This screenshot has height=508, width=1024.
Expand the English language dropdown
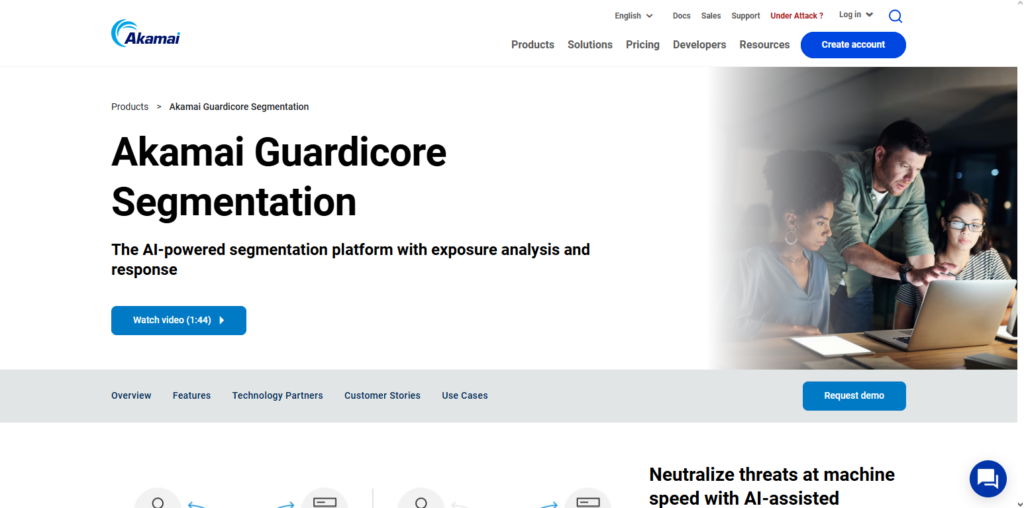(x=633, y=16)
